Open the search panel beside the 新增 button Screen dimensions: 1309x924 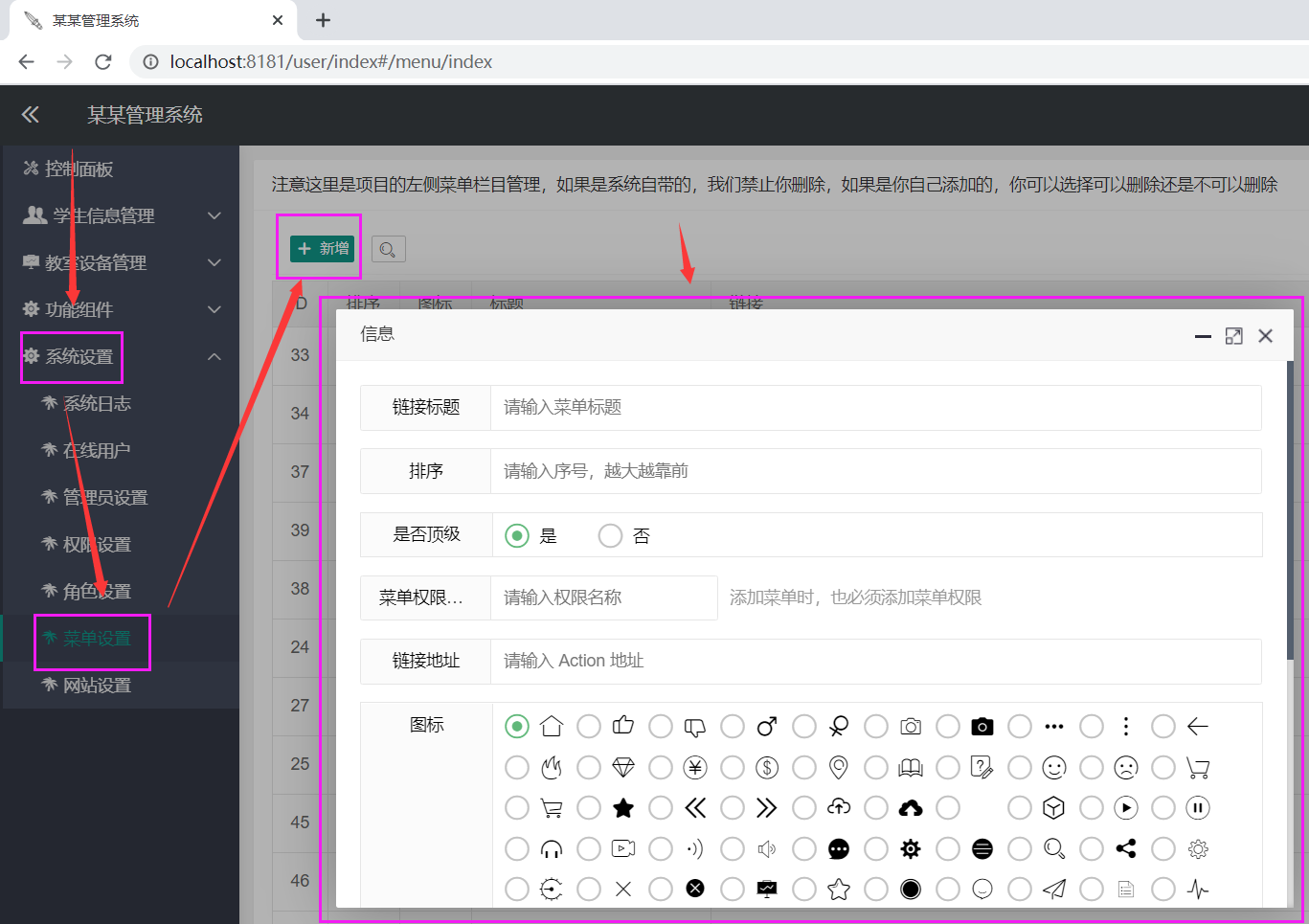click(x=388, y=248)
